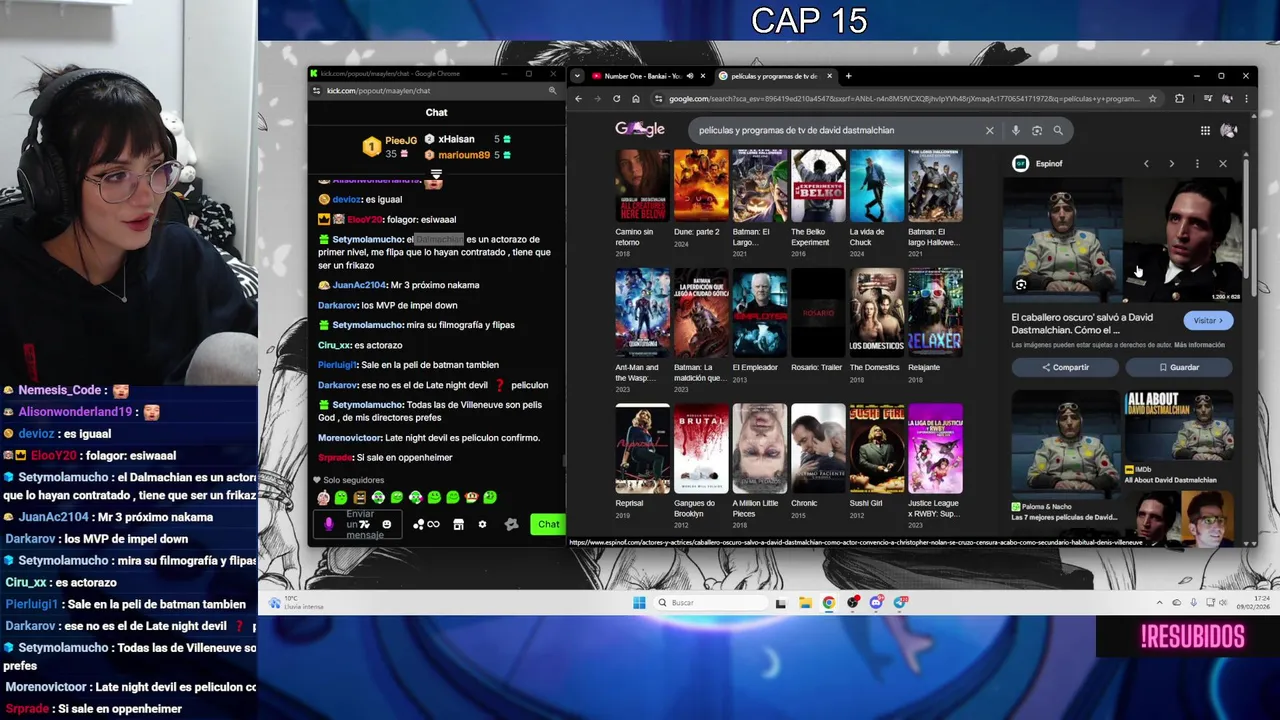Open Ant-Man and the Wasp poster
The height and width of the screenshot is (720, 1280).
pyautogui.click(x=642, y=312)
